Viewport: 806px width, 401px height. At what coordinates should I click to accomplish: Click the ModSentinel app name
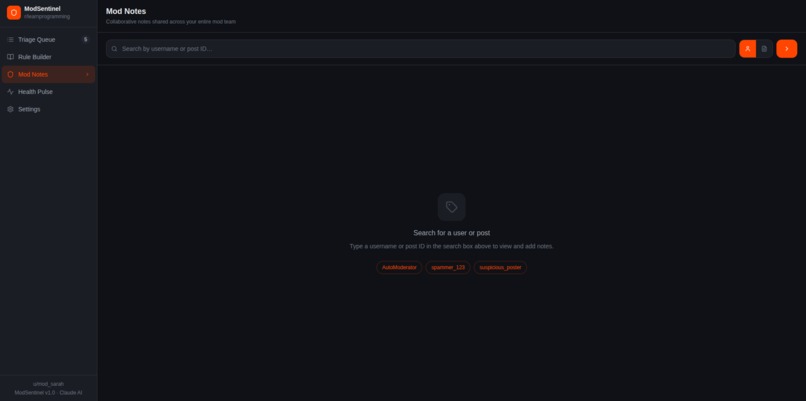click(42, 9)
